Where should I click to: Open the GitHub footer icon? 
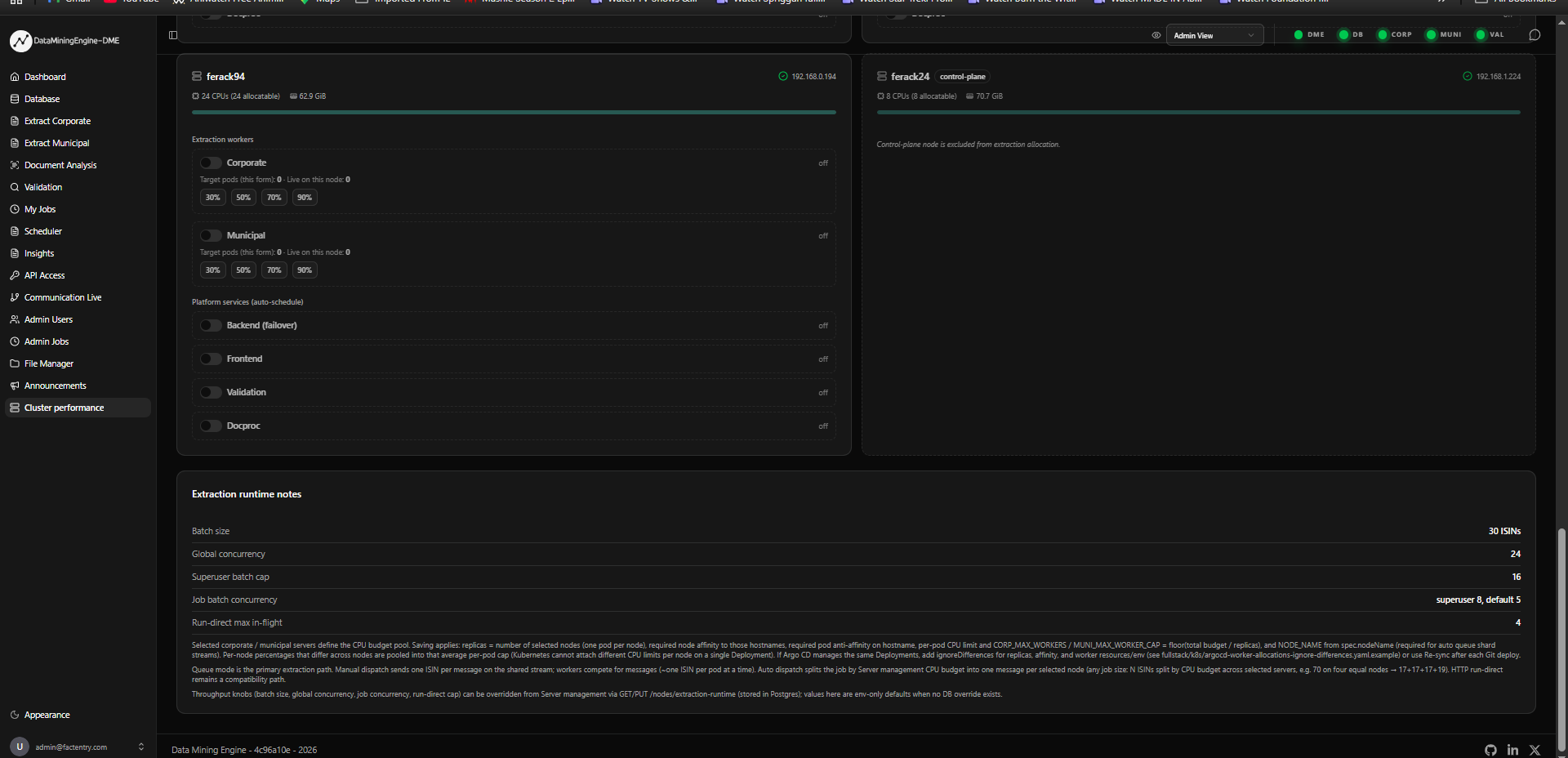(1490, 750)
